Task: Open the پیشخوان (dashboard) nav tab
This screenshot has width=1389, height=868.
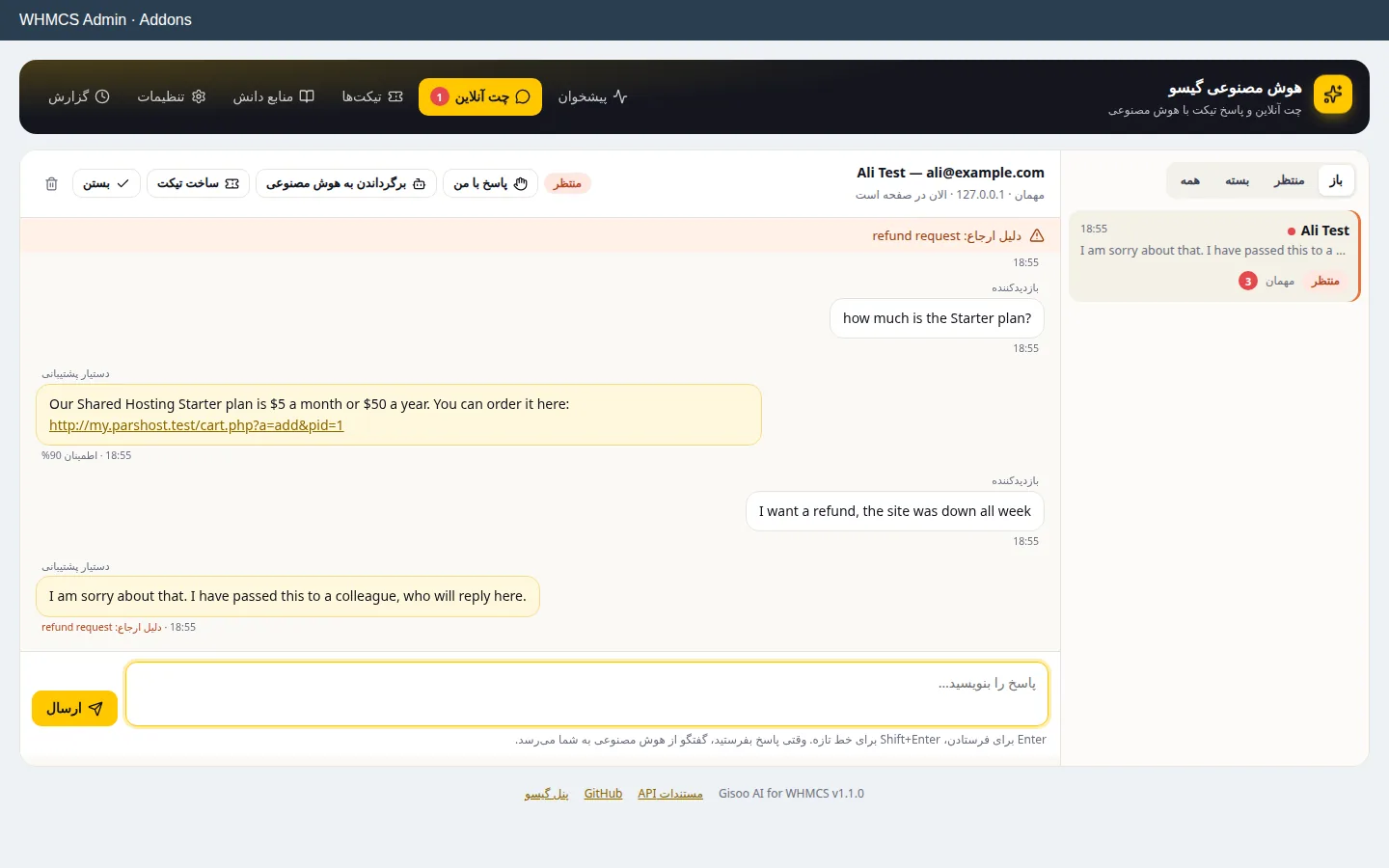Action: click(592, 96)
